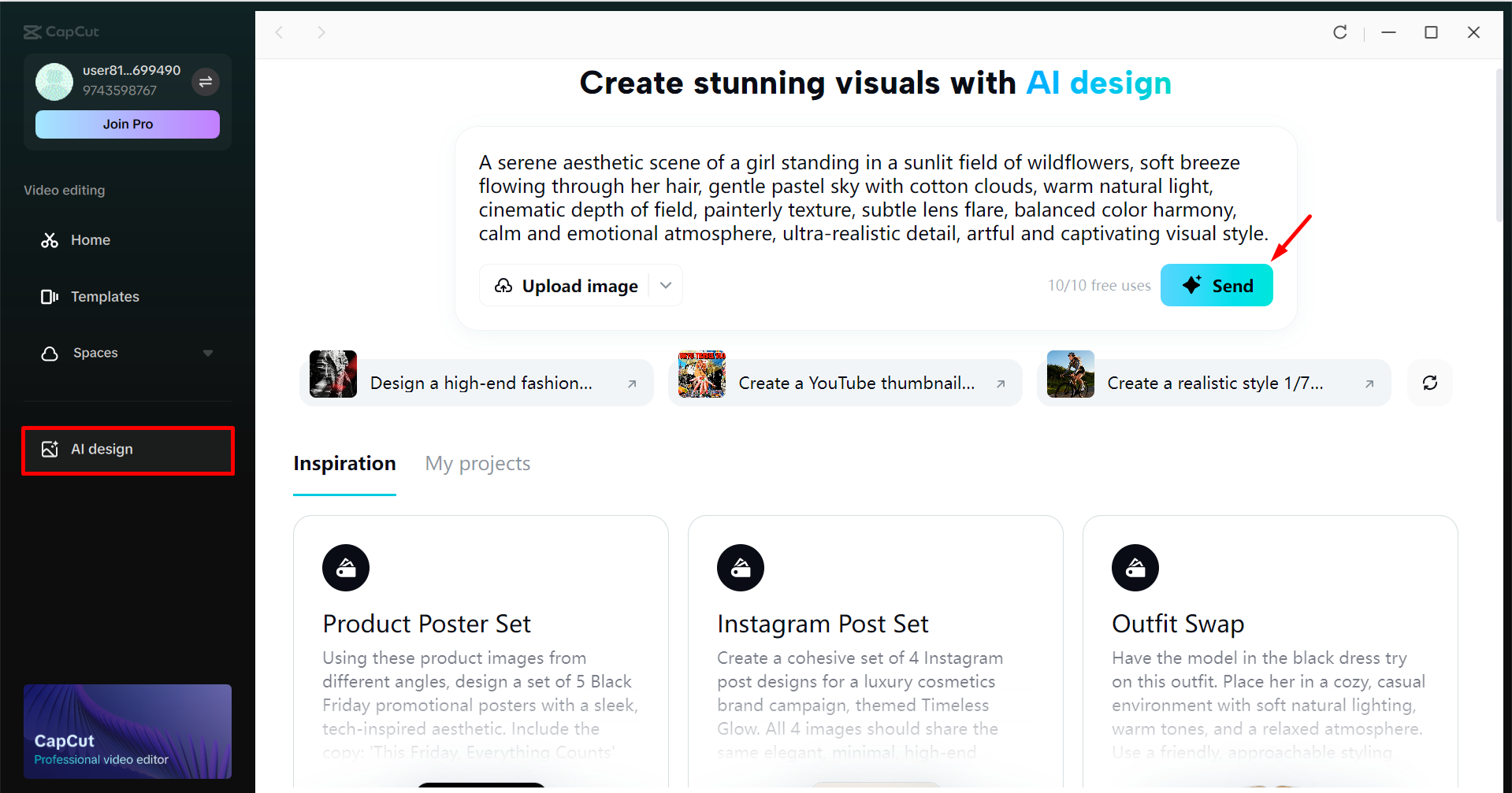Click the Join Pro button
The height and width of the screenshot is (793, 1512).
[128, 124]
